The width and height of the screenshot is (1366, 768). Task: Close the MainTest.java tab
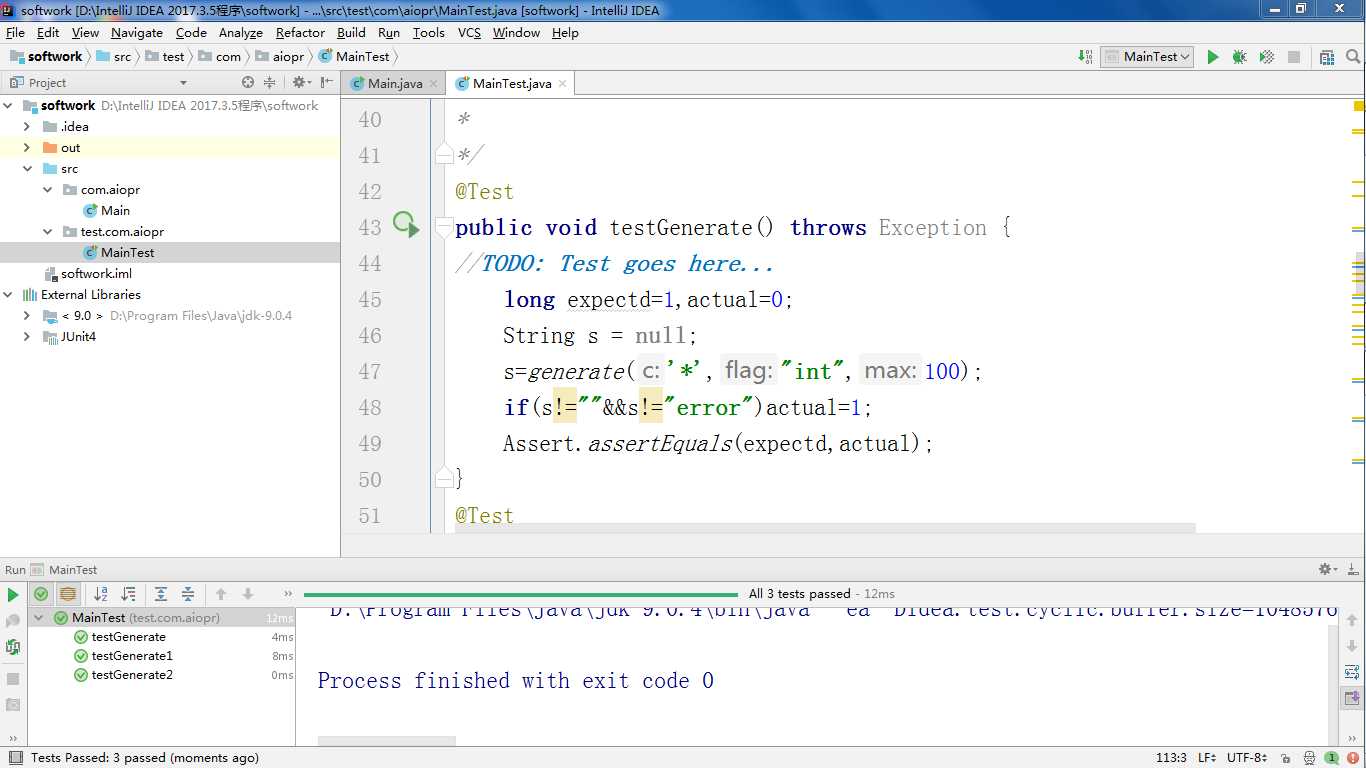[x=563, y=84]
